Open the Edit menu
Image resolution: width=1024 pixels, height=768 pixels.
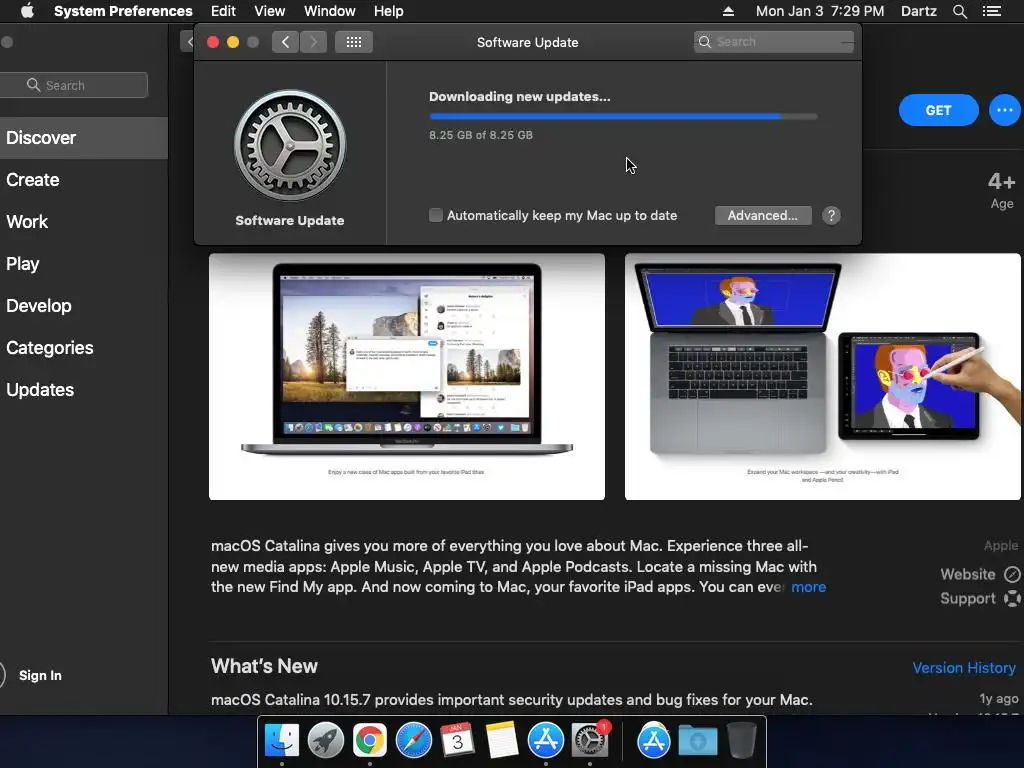pos(223,11)
